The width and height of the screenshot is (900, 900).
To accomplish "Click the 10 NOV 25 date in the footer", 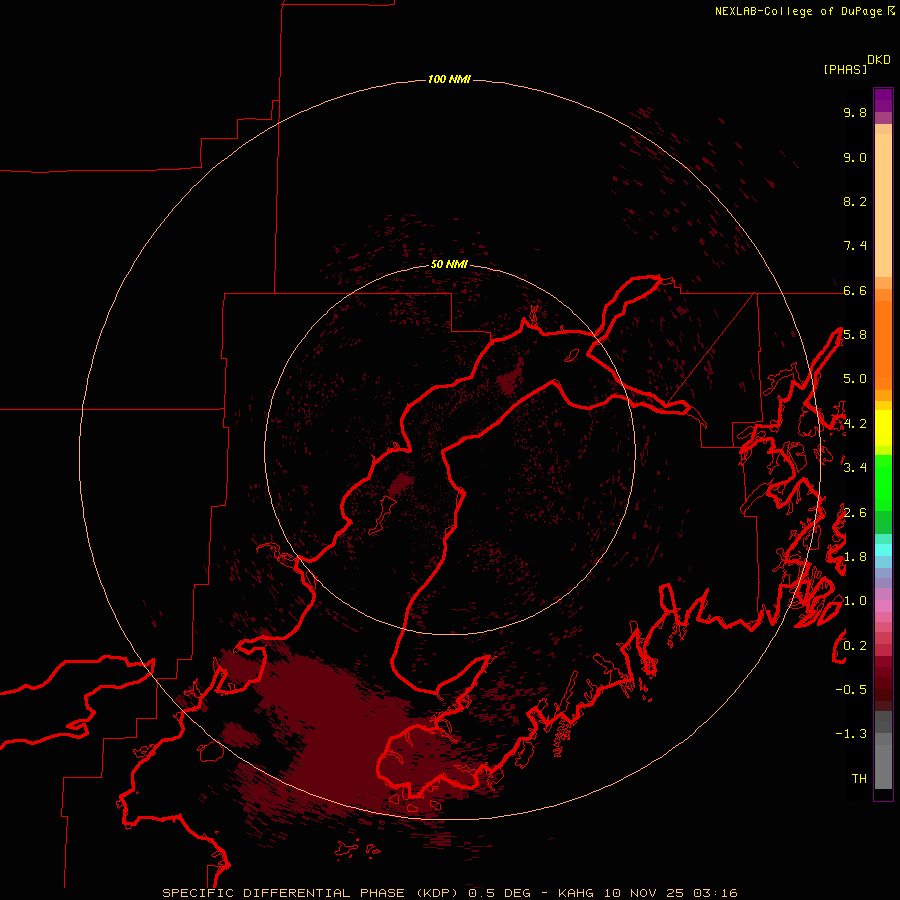I will pos(644,893).
